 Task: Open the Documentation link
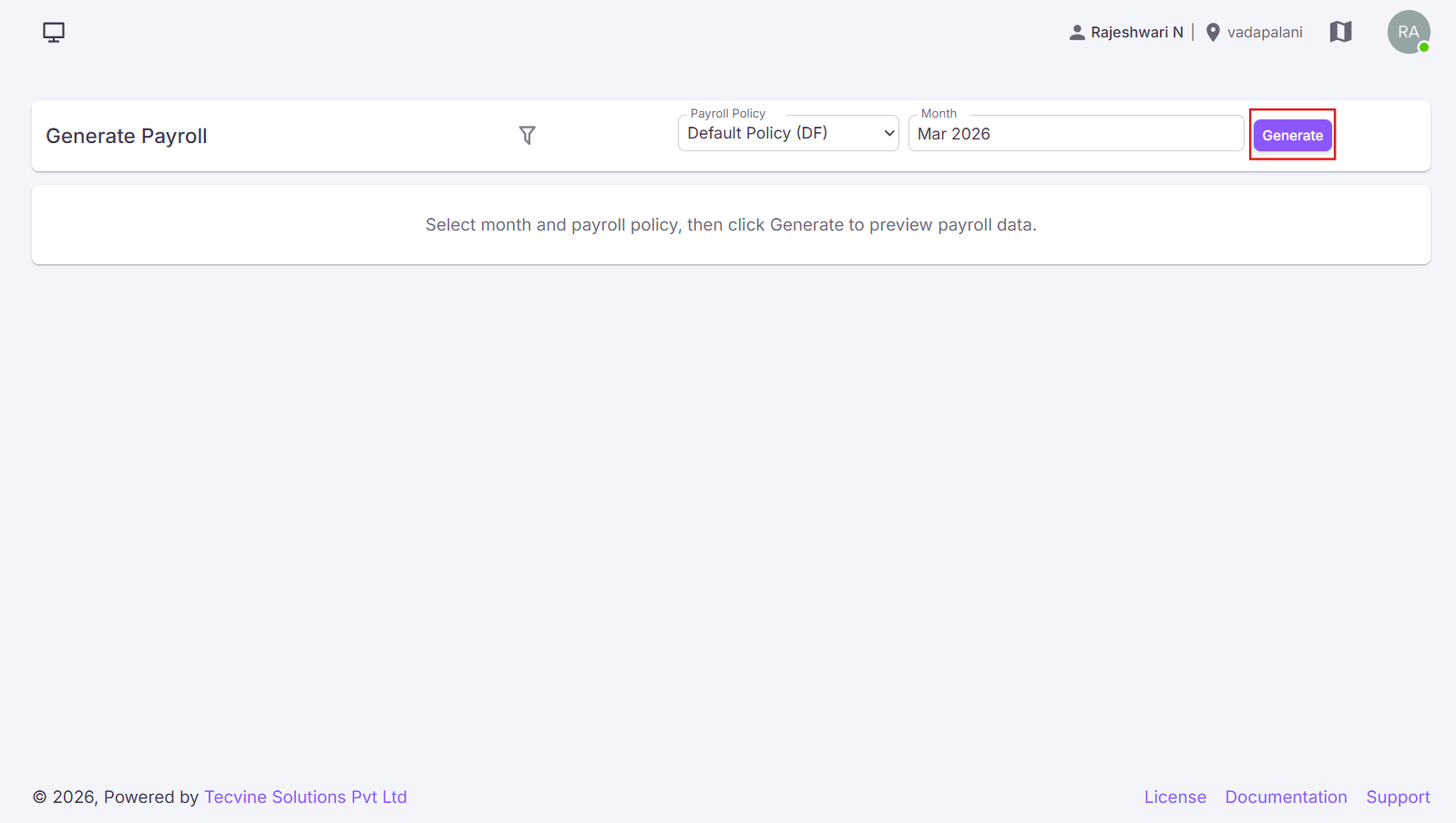pos(1286,797)
